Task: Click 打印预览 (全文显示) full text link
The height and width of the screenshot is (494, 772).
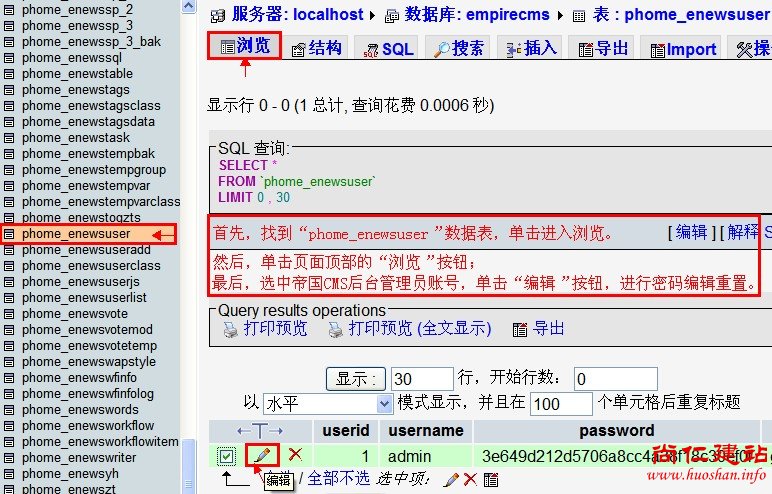Action: point(420,328)
